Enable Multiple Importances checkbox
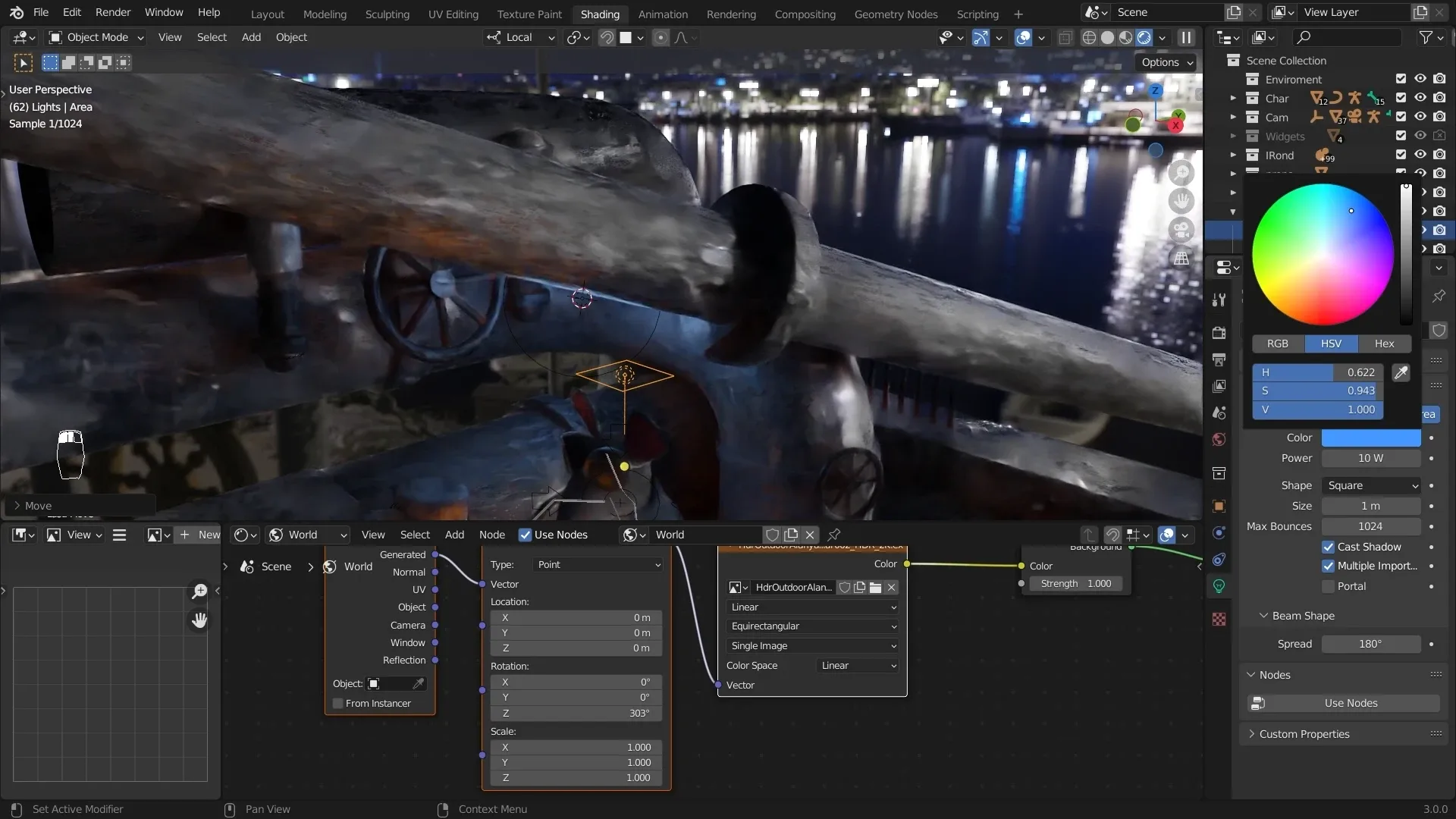1456x819 pixels. pos(1328,566)
